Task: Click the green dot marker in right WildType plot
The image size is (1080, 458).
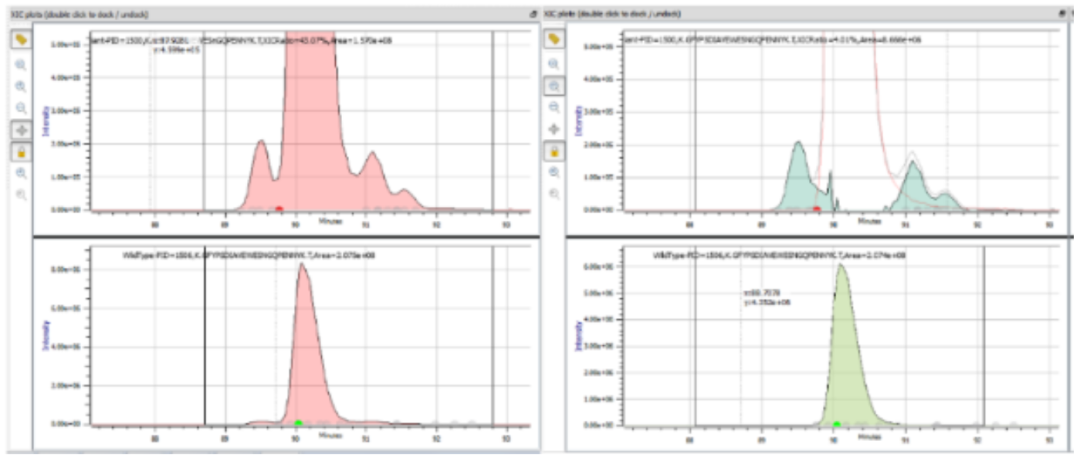Action: tap(837, 424)
